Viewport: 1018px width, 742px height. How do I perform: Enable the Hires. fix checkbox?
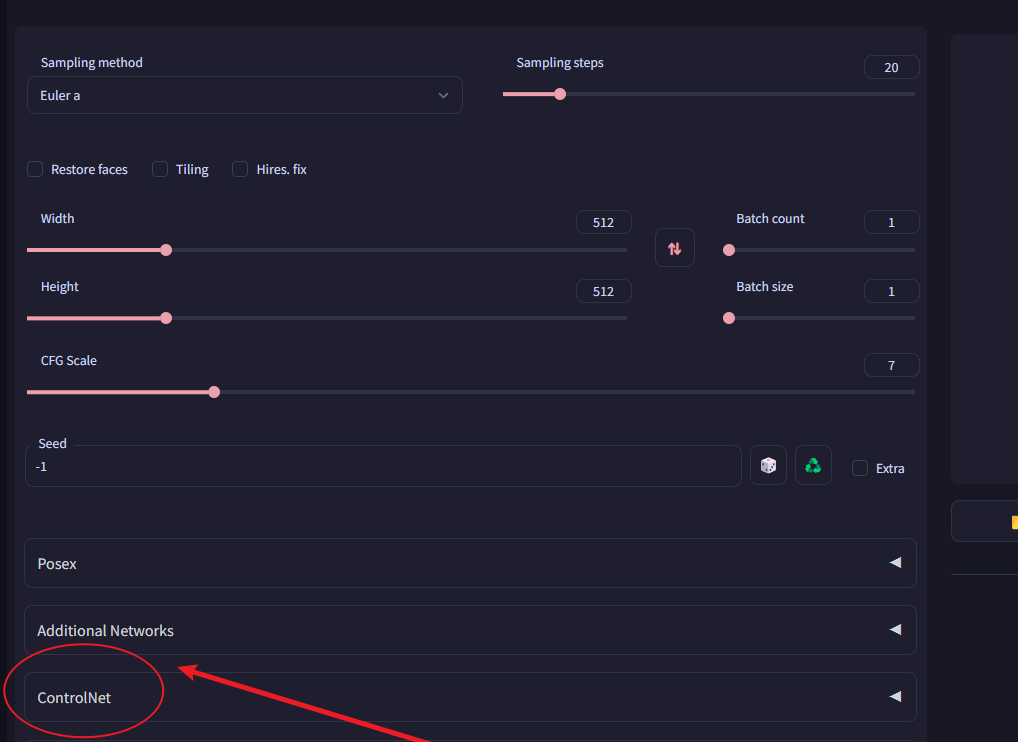click(240, 169)
